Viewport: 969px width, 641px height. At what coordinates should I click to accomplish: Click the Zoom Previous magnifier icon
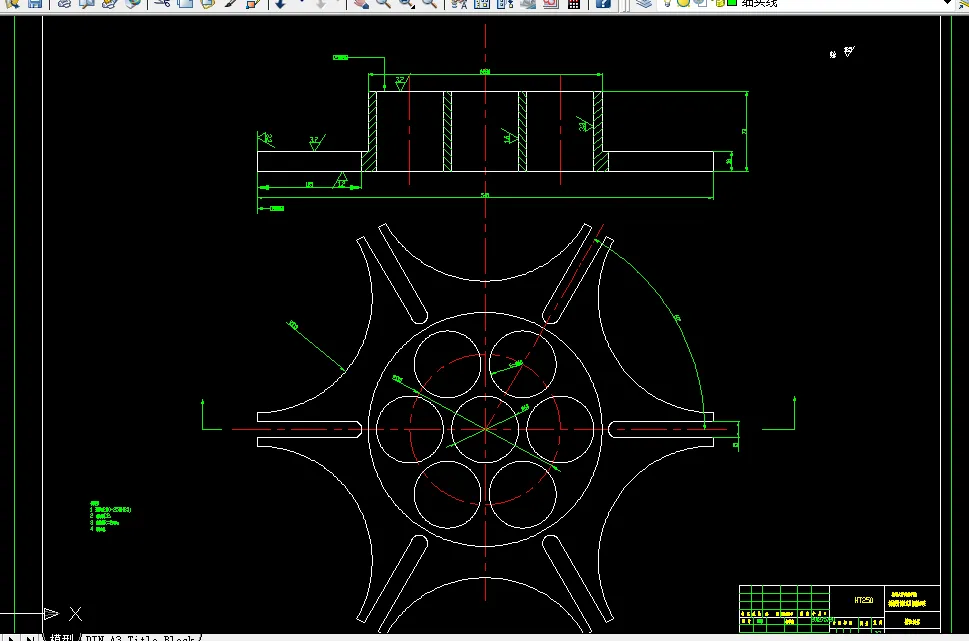[x=429, y=3]
